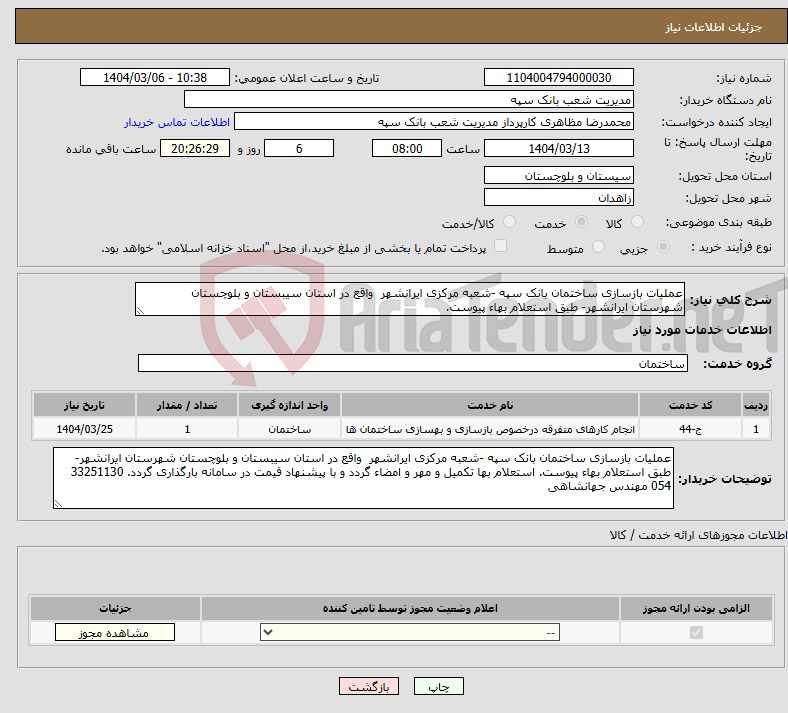Click the چاپ print button
Viewport: 788px width, 713px height.
(x=439, y=686)
